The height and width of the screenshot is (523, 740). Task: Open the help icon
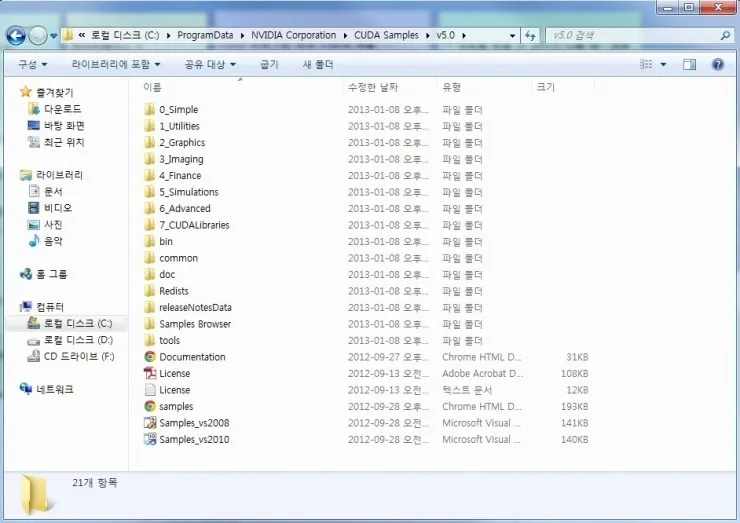(x=718, y=64)
